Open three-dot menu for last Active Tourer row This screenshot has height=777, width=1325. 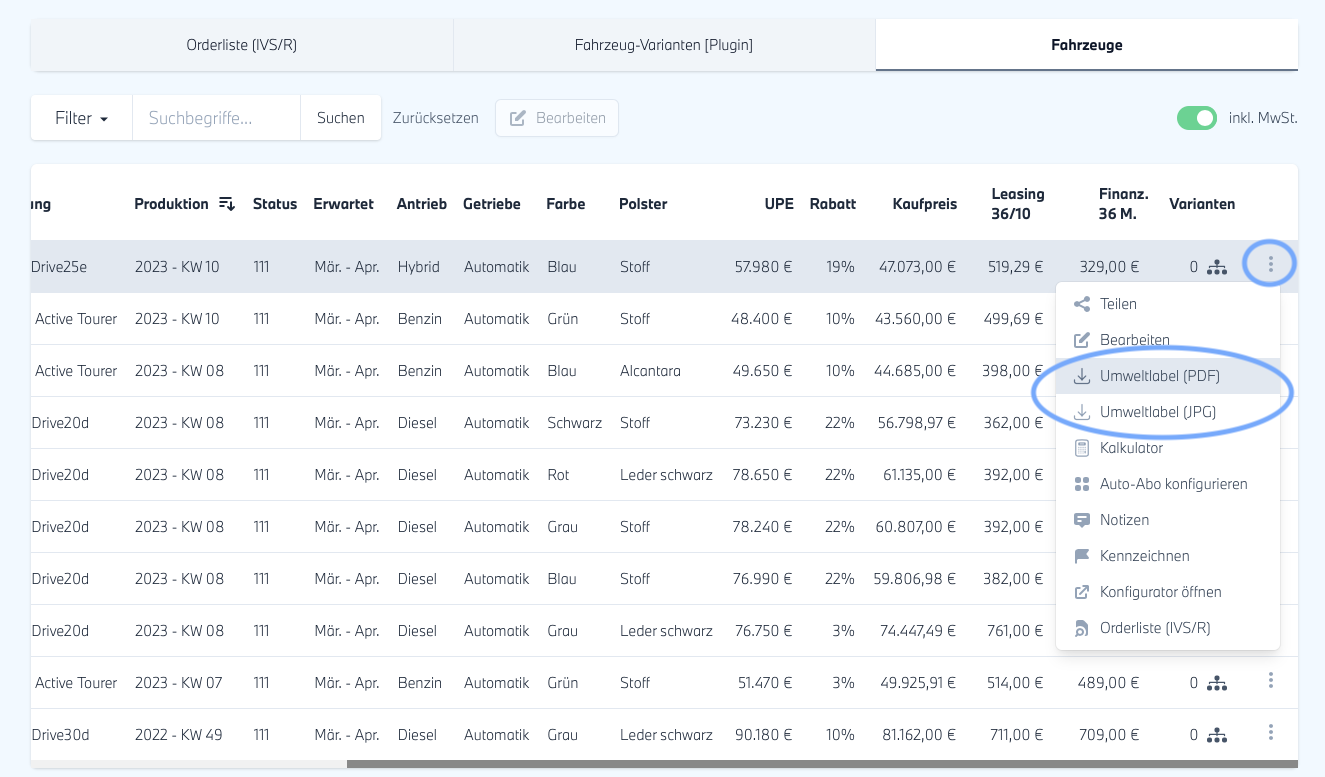click(x=1270, y=681)
